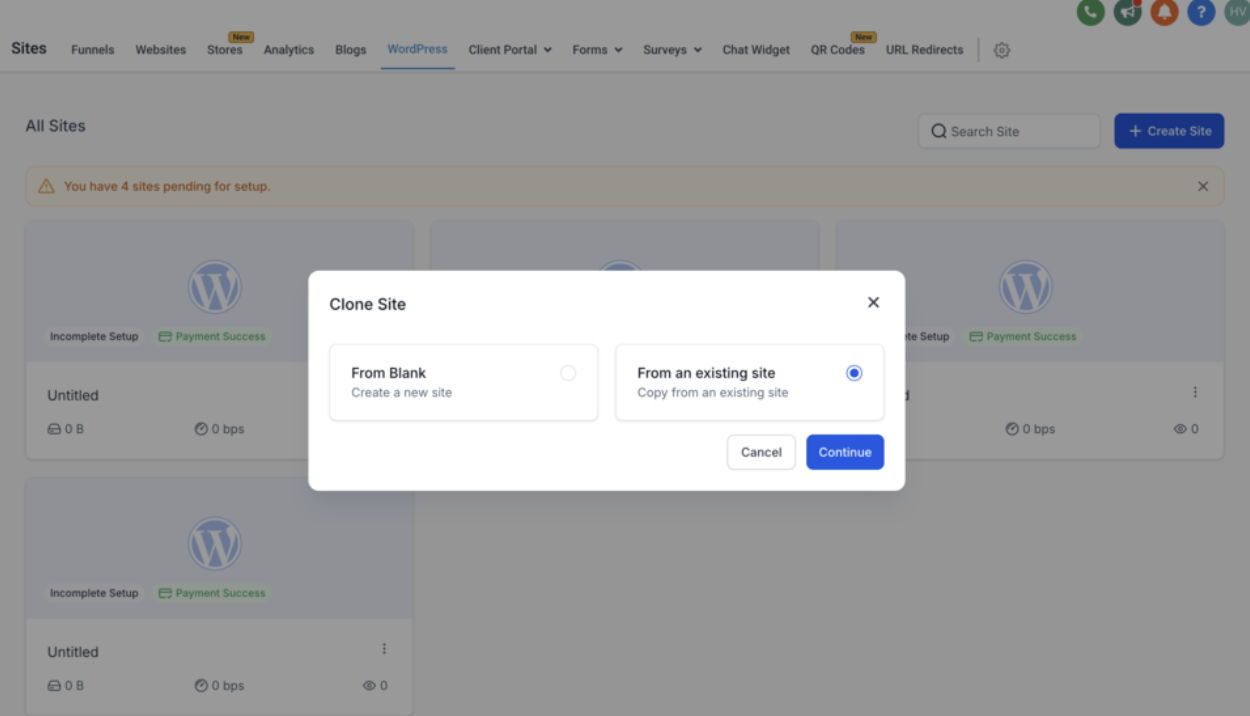Image resolution: width=1250 pixels, height=716 pixels.
Task: Click the green phone icon
Action: coord(1090,12)
